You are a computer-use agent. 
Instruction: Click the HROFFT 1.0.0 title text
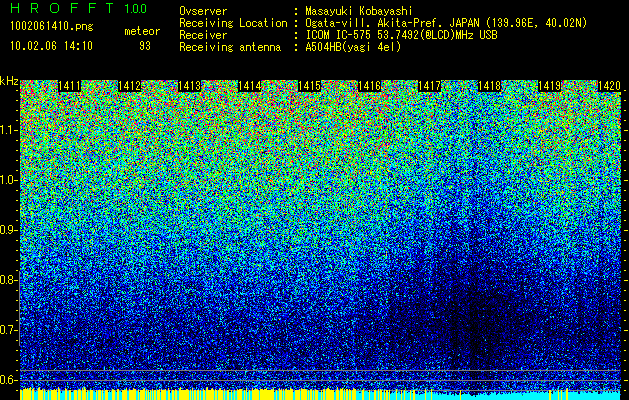pyautogui.click(x=79, y=8)
